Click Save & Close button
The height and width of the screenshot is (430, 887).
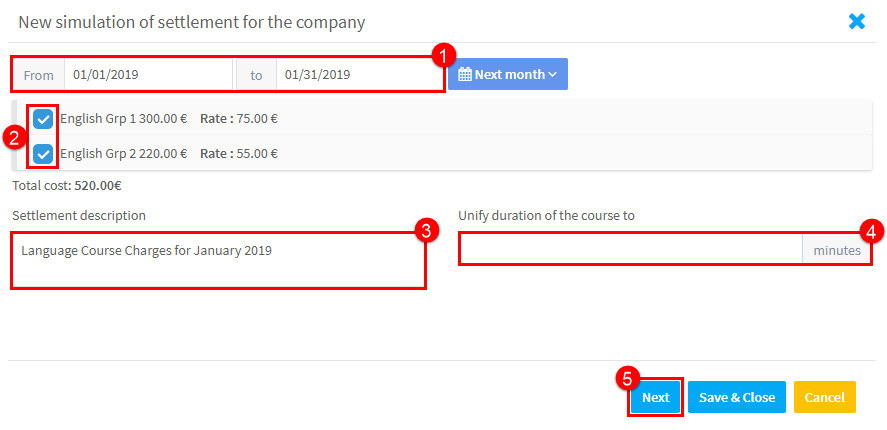[737, 397]
